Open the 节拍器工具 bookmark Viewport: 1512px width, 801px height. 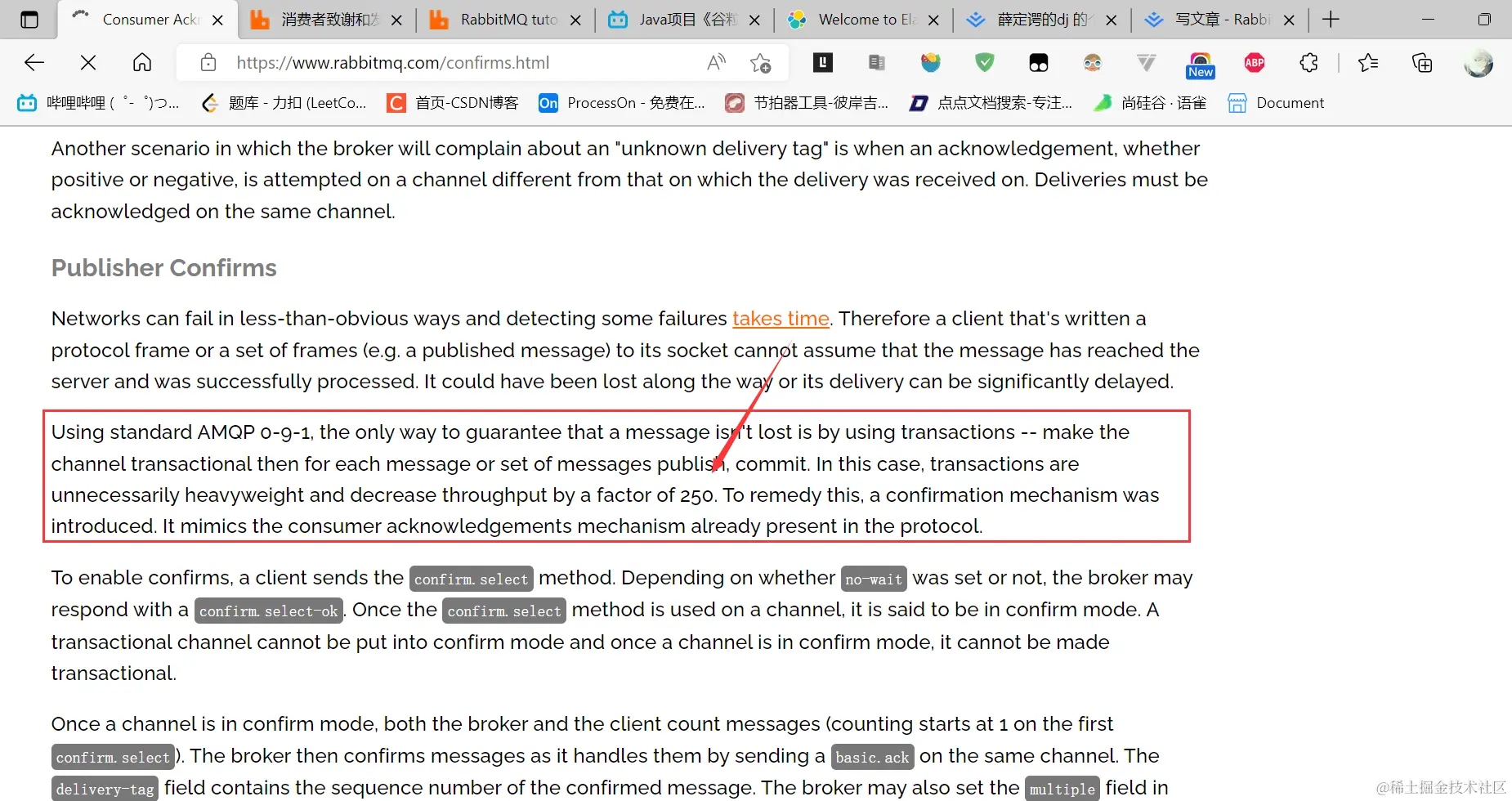click(807, 103)
